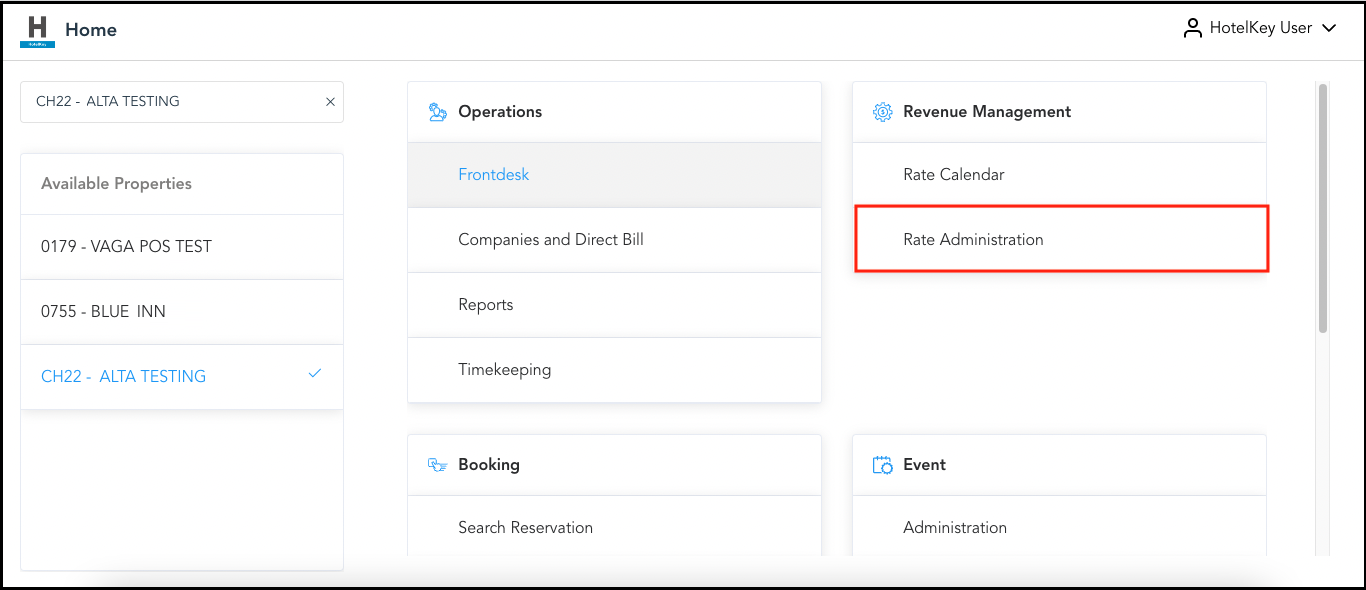The width and height of the screenshot is (1366, 590).
Task: Open Administration under Event
Action: [955, 527]
